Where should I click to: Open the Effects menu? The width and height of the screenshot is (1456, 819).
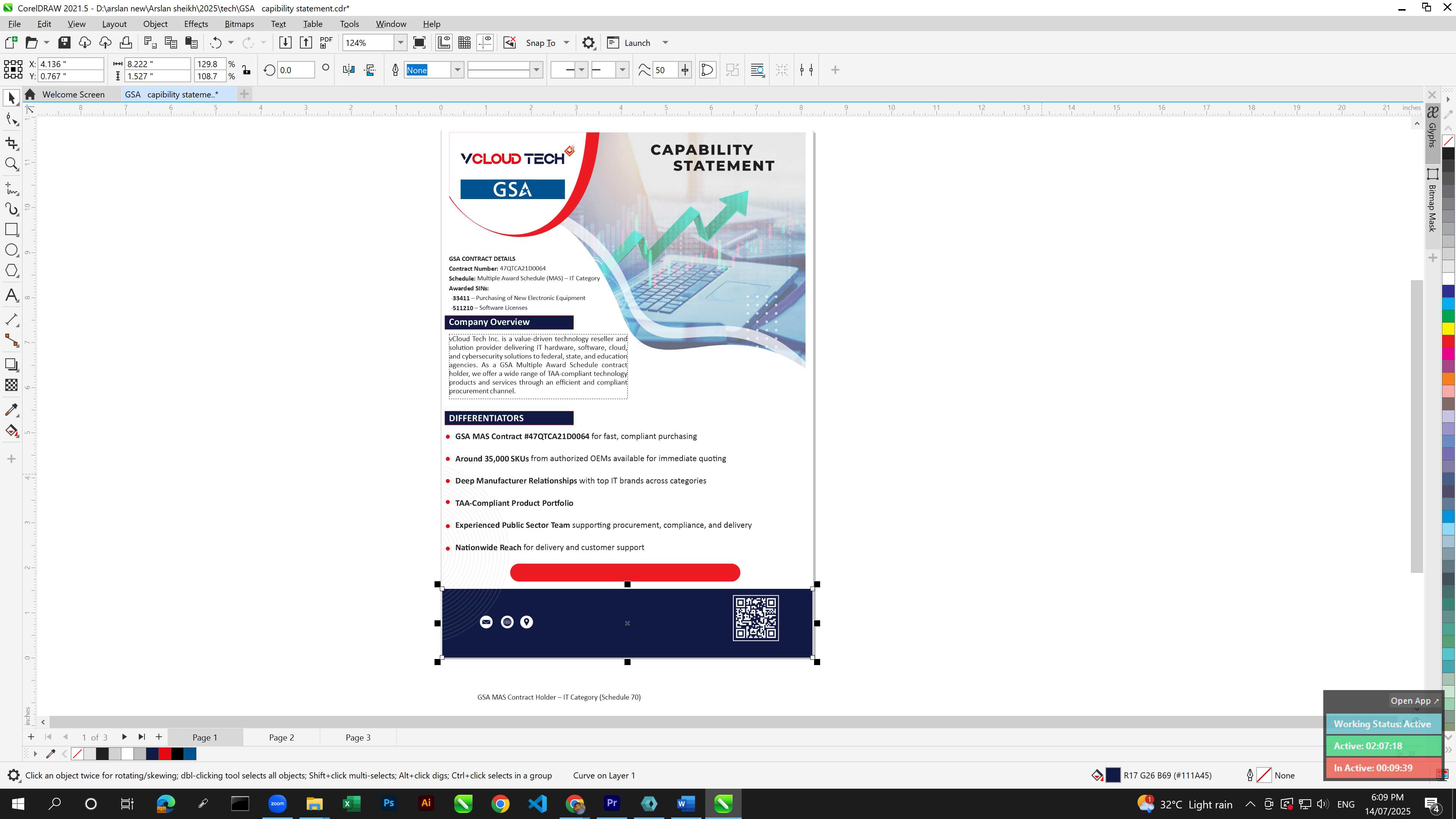pos(196,24)
